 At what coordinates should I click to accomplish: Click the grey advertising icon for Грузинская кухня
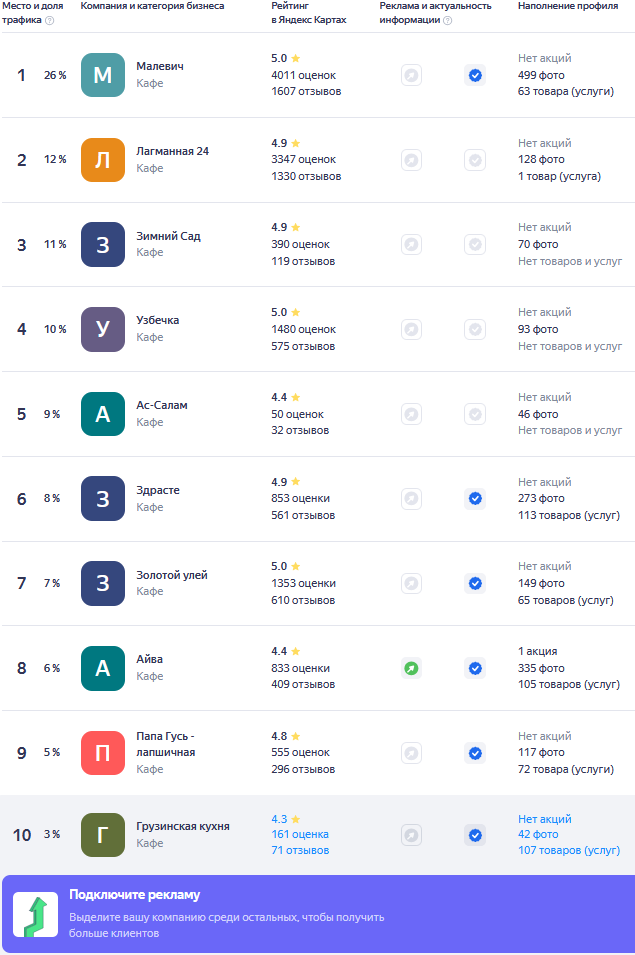pyautogui.click(x=411, y=835)
